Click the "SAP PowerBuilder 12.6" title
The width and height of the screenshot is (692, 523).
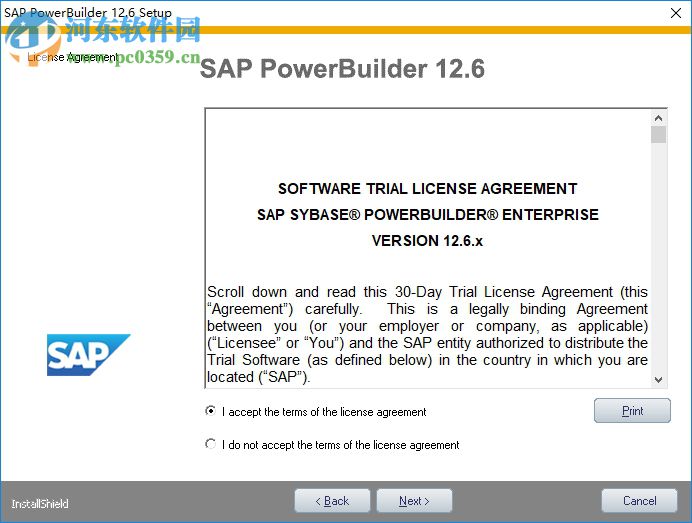(342, 68)
